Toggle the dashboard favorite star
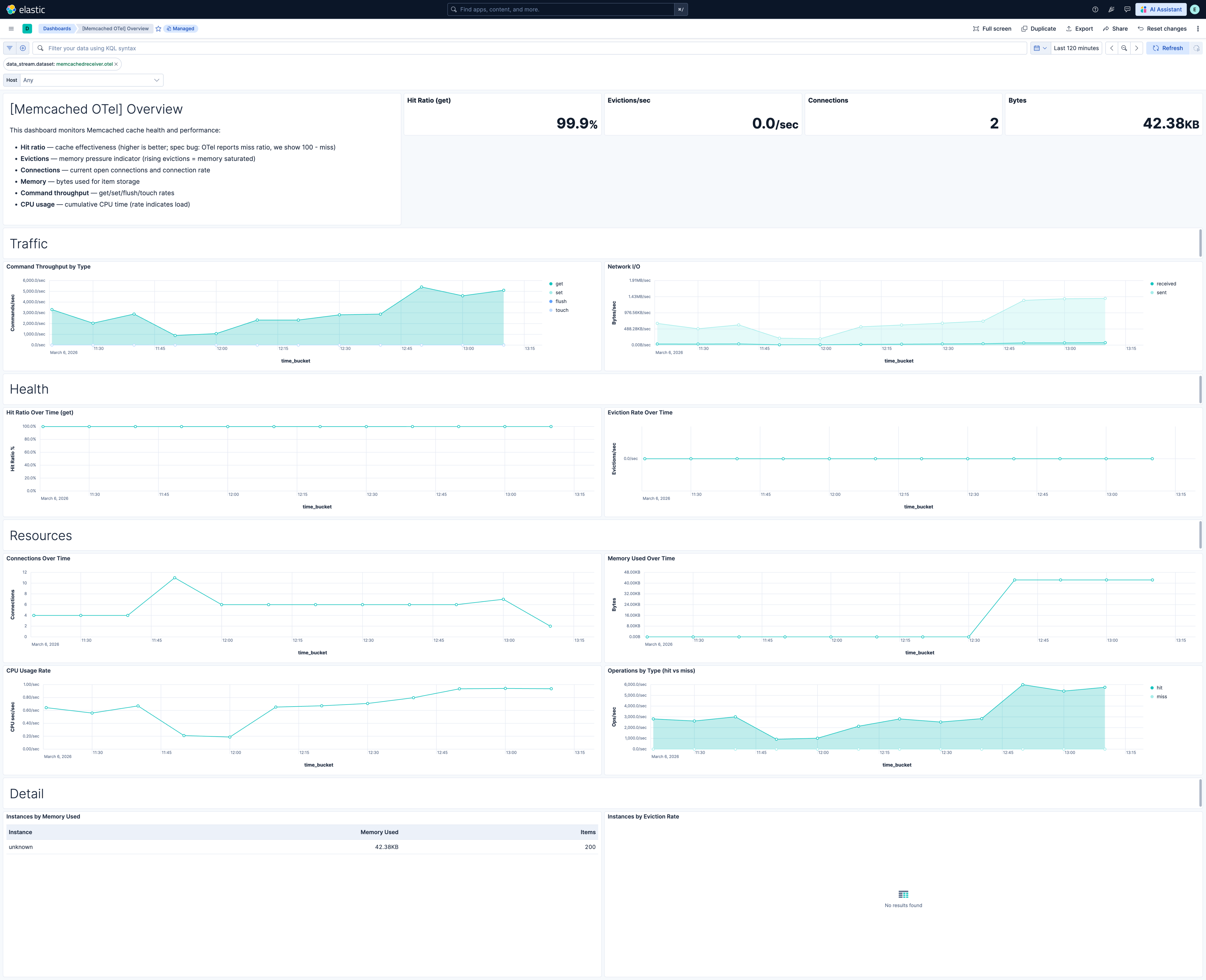 coord(158,28)
